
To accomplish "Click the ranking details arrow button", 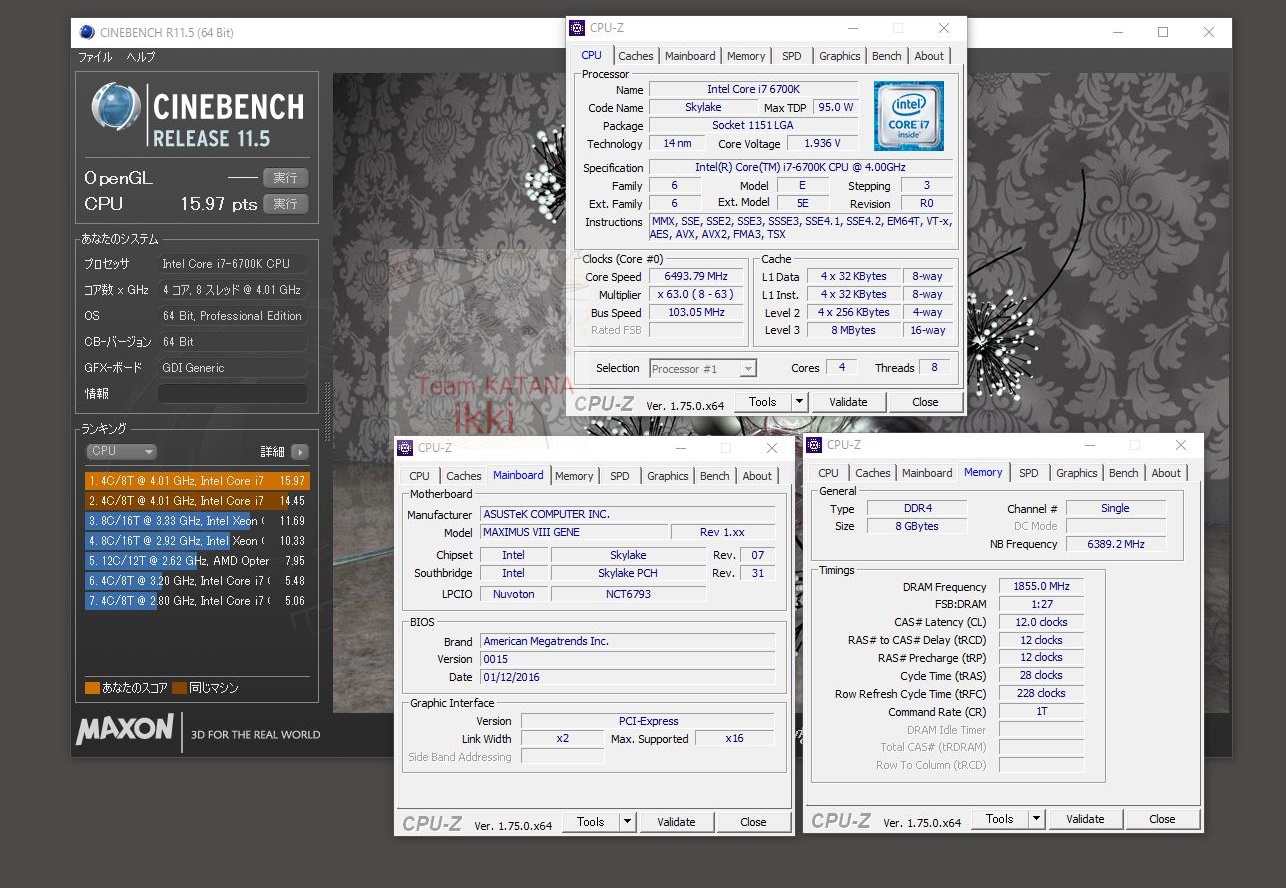I will (x=300, y=452).
